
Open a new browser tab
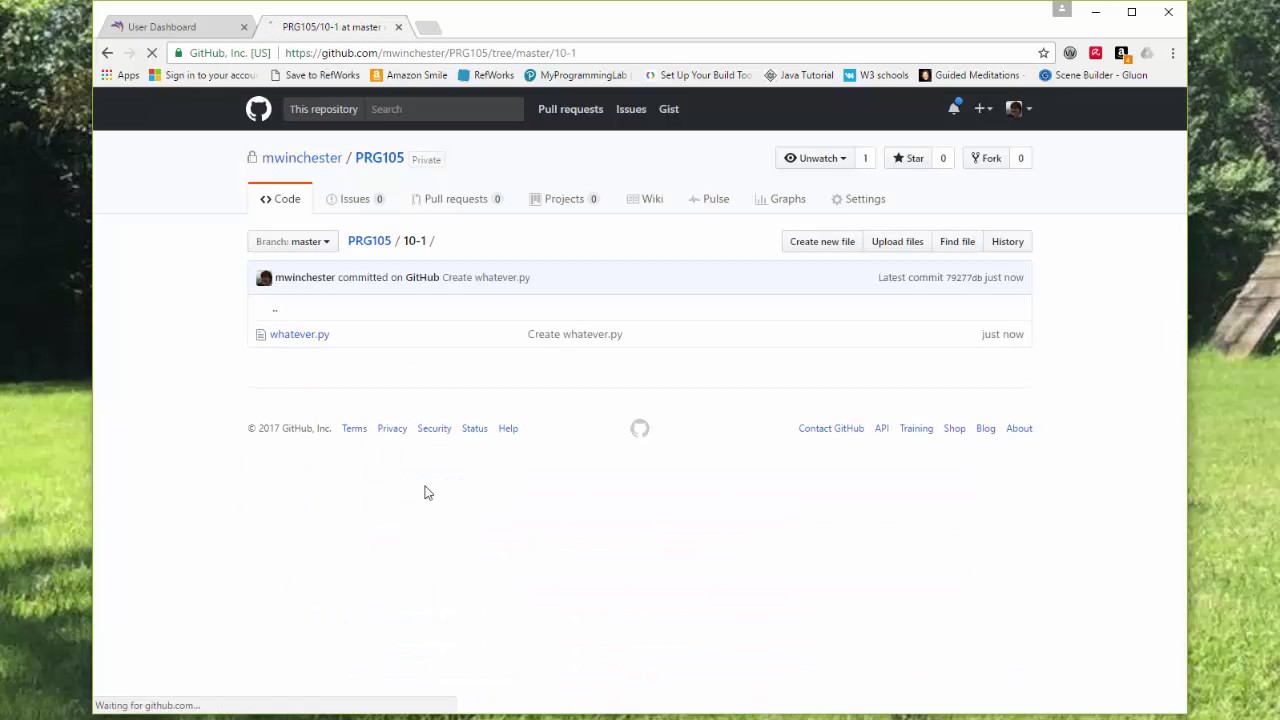pyautogui.click(x=427, y=27)
